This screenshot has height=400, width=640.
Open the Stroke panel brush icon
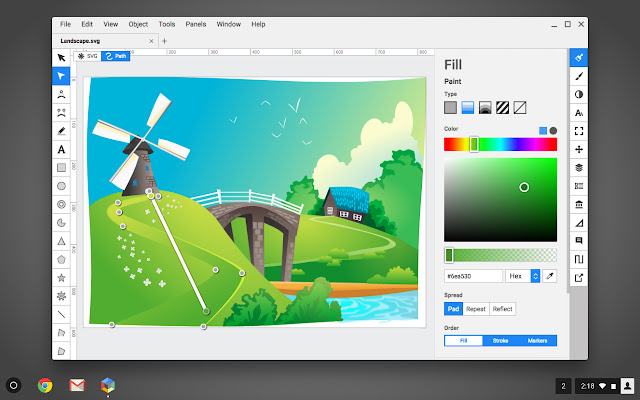579,76
